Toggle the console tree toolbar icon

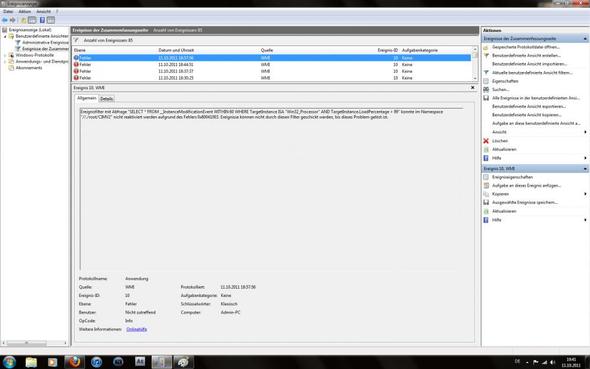click(32, 20)
